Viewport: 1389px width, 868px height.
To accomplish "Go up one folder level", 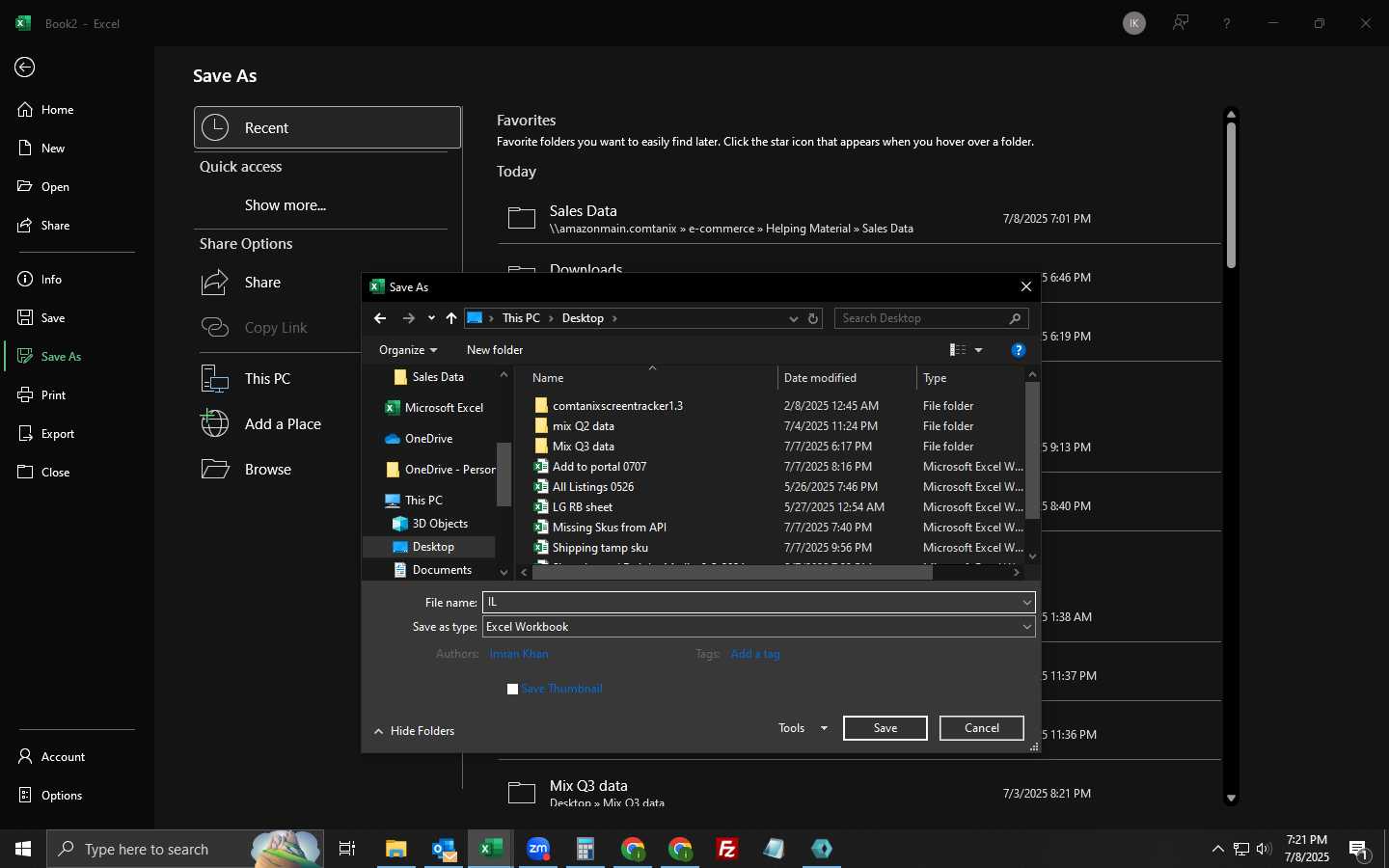I will coord(451,318).
